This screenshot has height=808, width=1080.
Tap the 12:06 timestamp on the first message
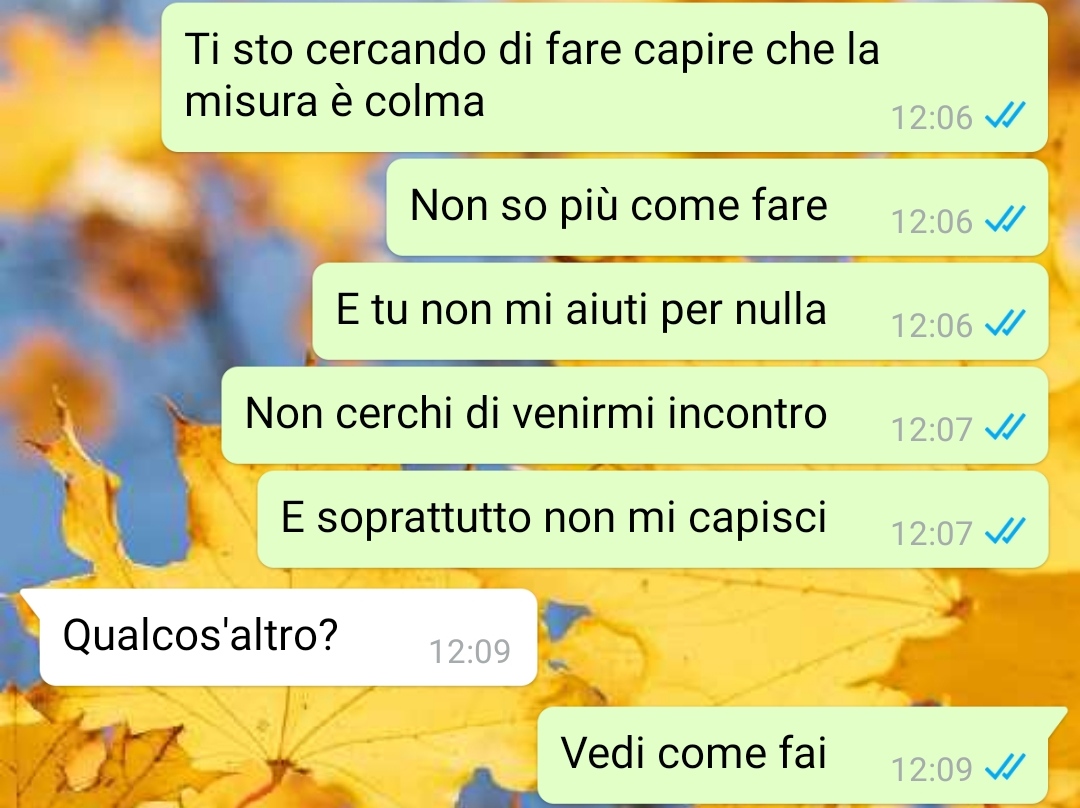click(x=931, y=118)
